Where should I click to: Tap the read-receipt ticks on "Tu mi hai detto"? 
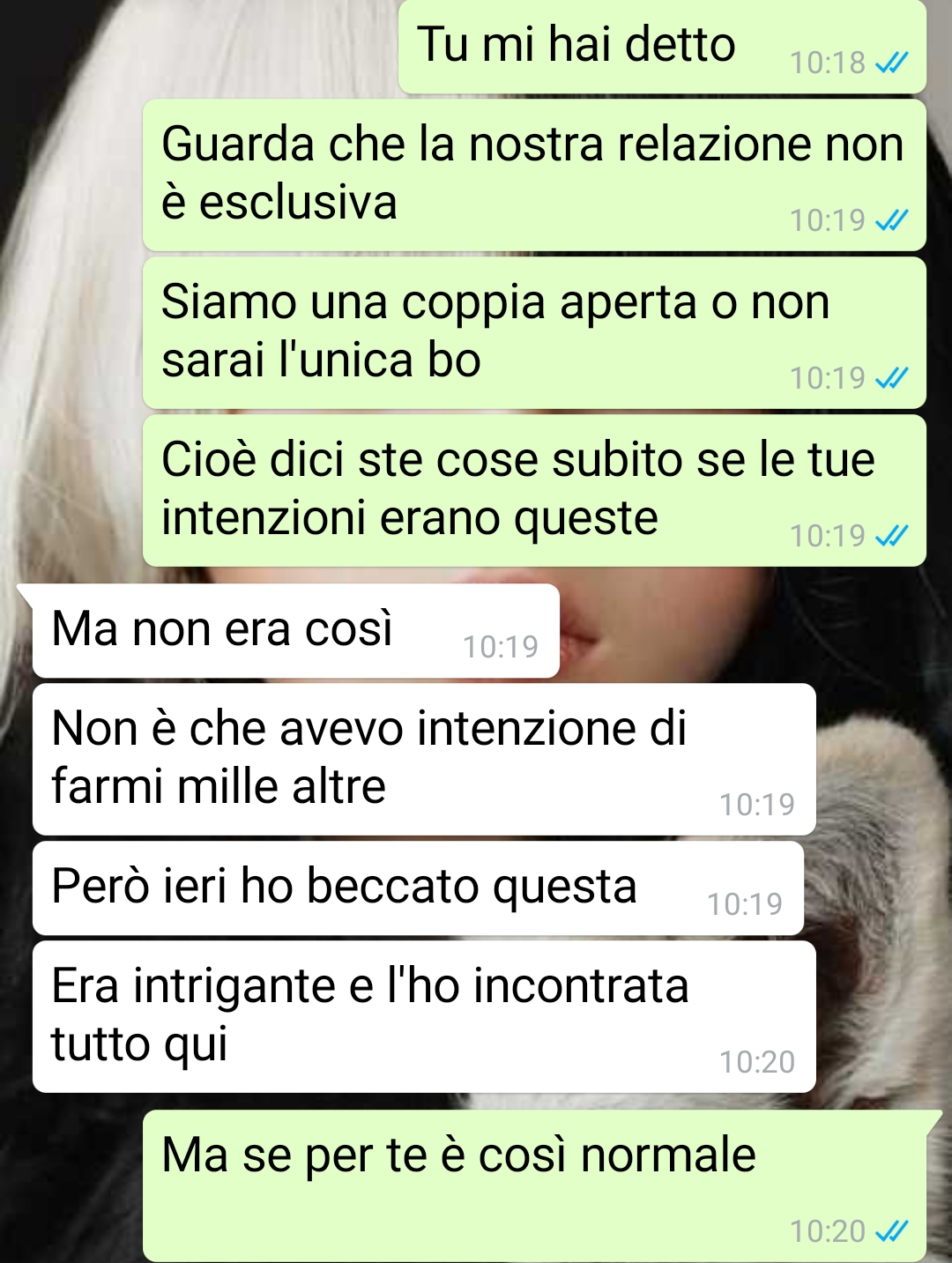coord(891,63)
